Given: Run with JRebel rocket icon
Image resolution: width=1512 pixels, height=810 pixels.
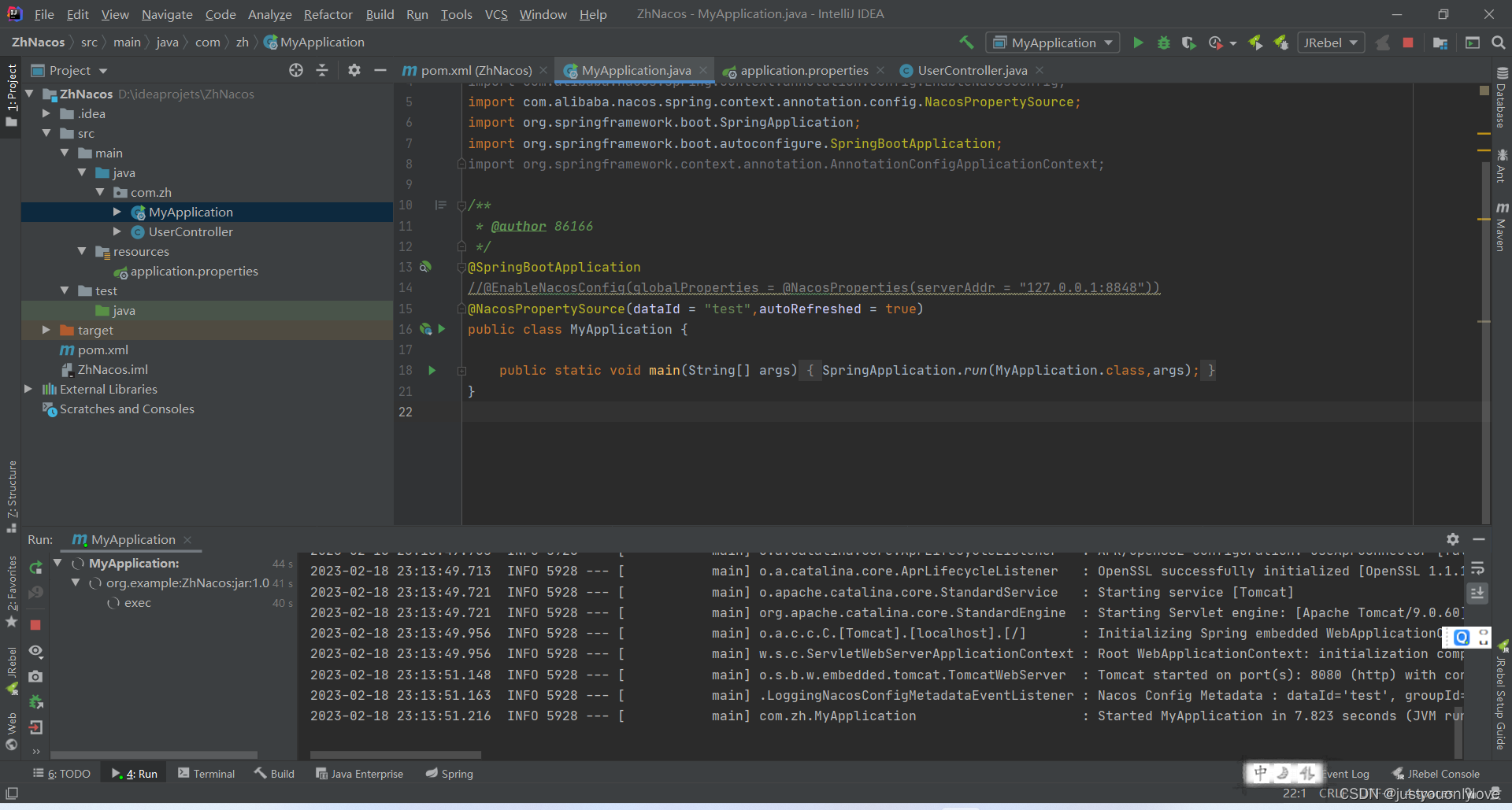Looking at the screenshot, I should [x=1256, y=43].
